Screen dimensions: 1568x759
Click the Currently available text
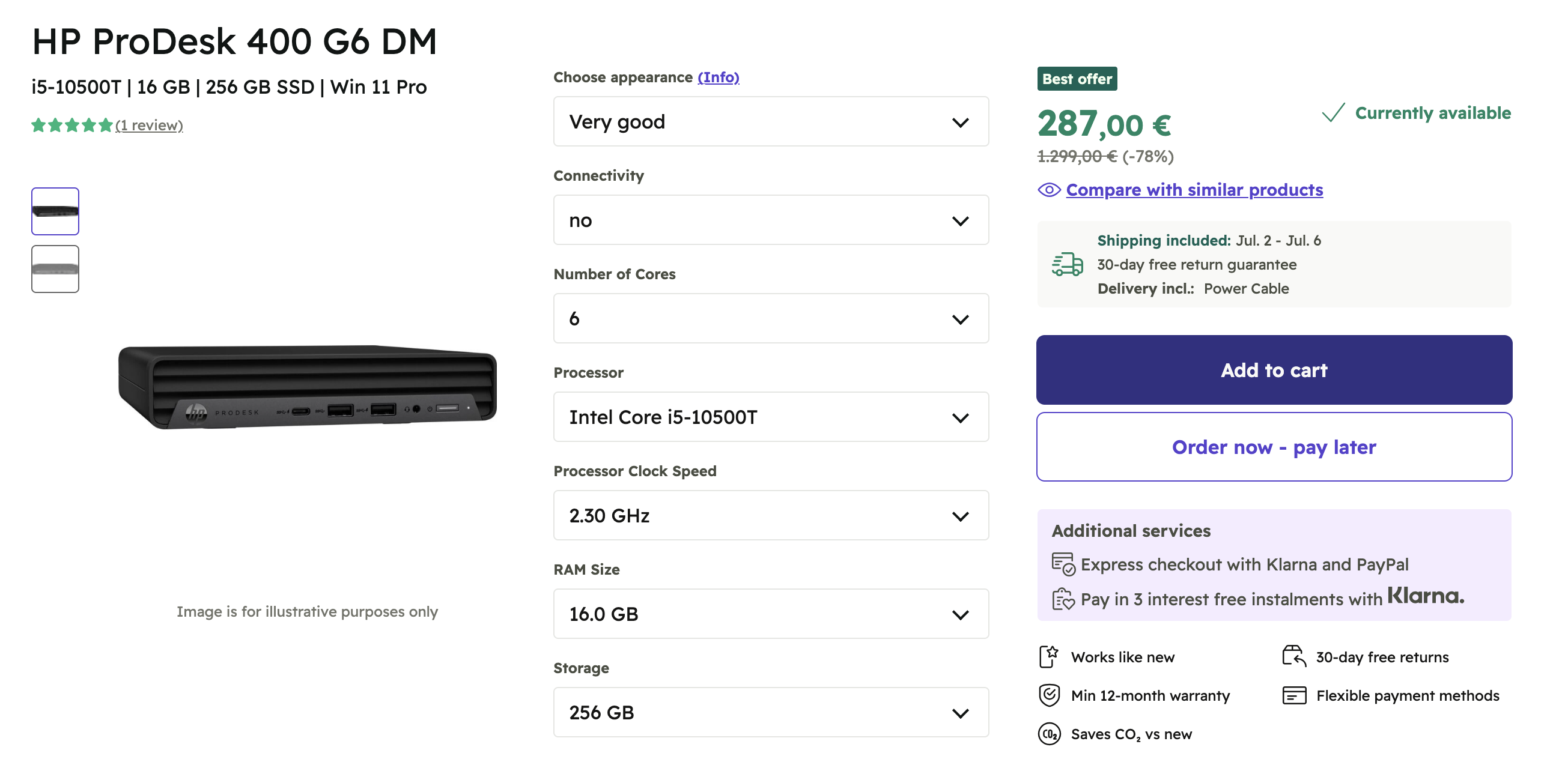1433,113
